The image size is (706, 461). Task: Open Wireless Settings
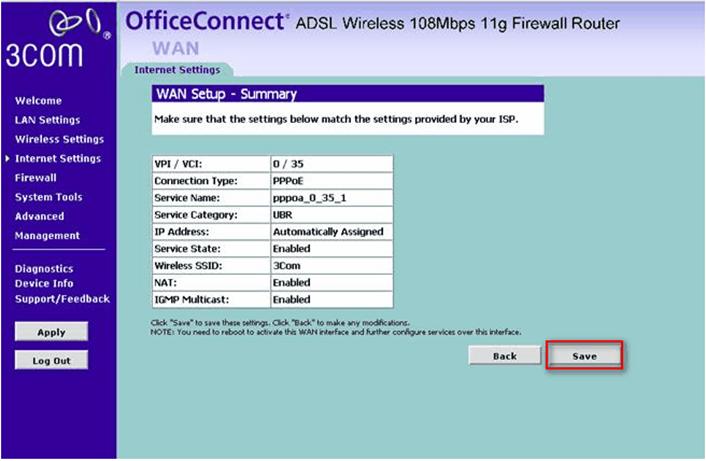click(x=59, y=139)
